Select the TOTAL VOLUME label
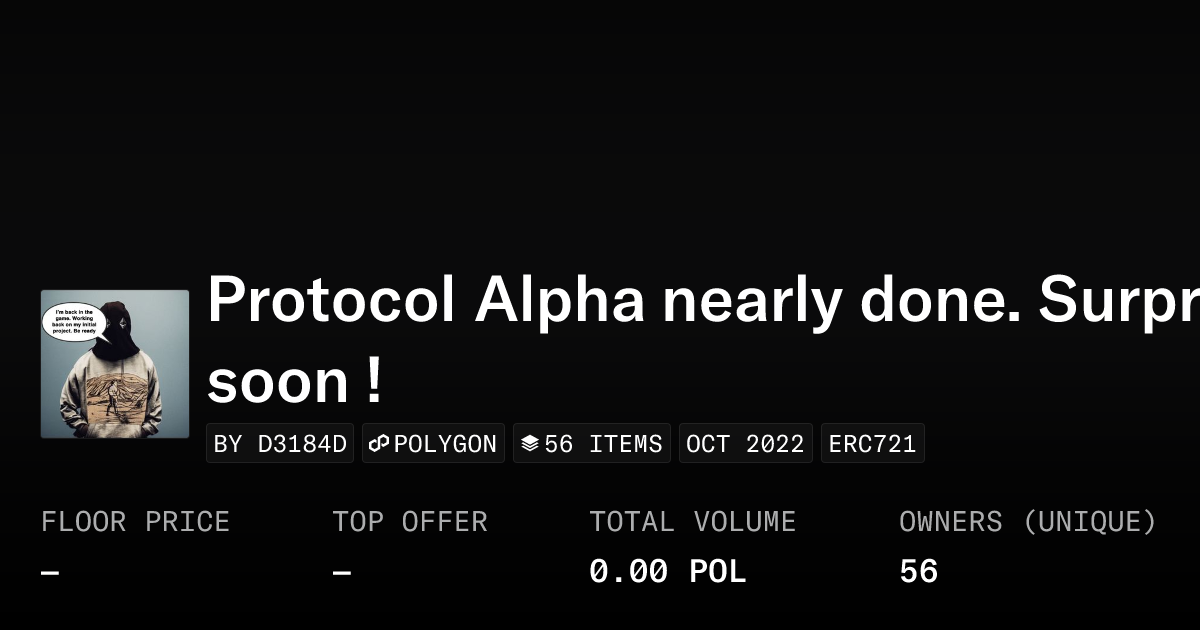Viewport: 1200px width, 630px height. click(692, 522)
